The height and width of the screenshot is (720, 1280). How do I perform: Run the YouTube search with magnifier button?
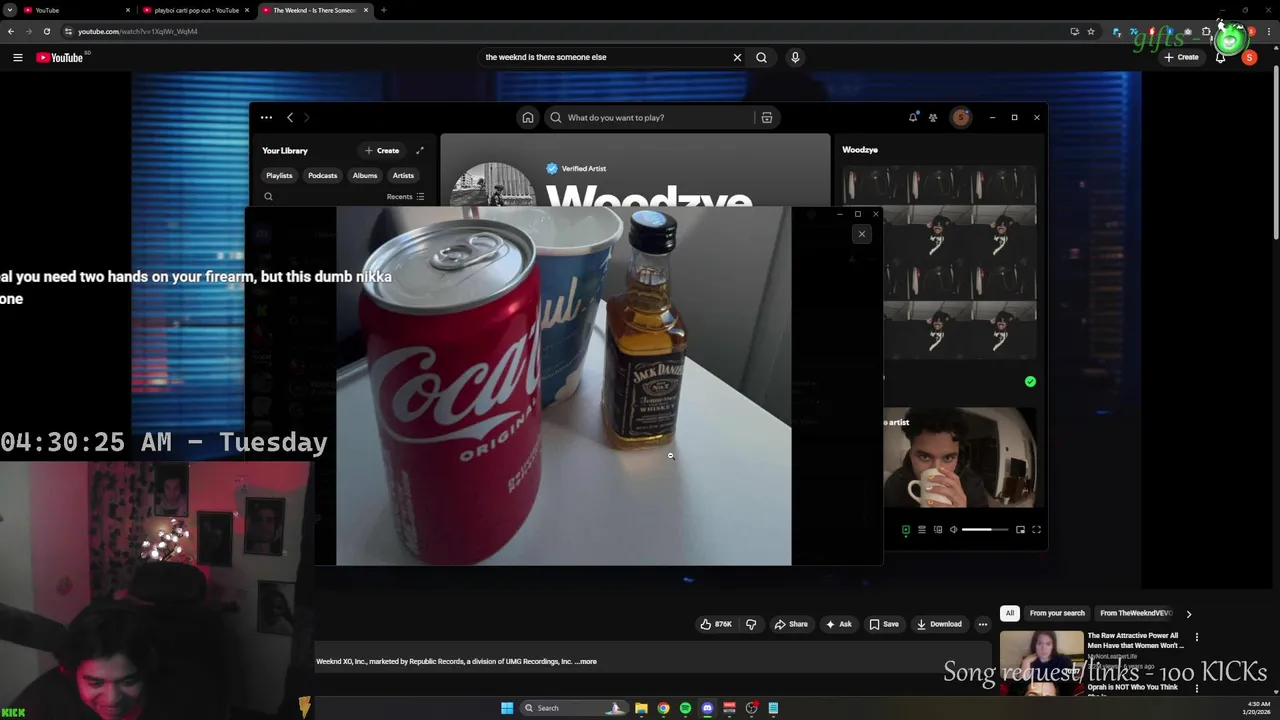pyautogui.click(x=761, y=57)
